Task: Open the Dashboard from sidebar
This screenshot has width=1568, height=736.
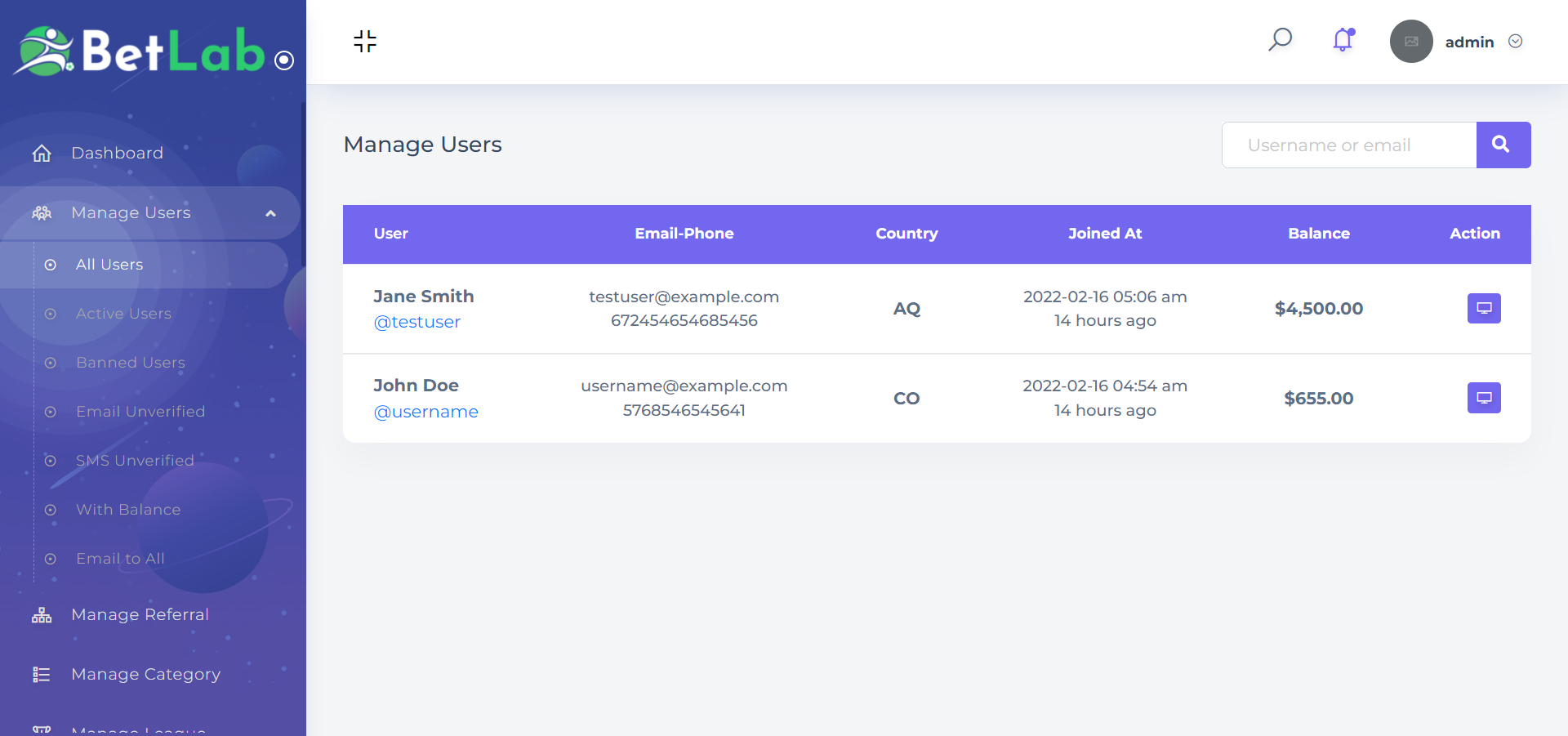Action: (117, 153)
